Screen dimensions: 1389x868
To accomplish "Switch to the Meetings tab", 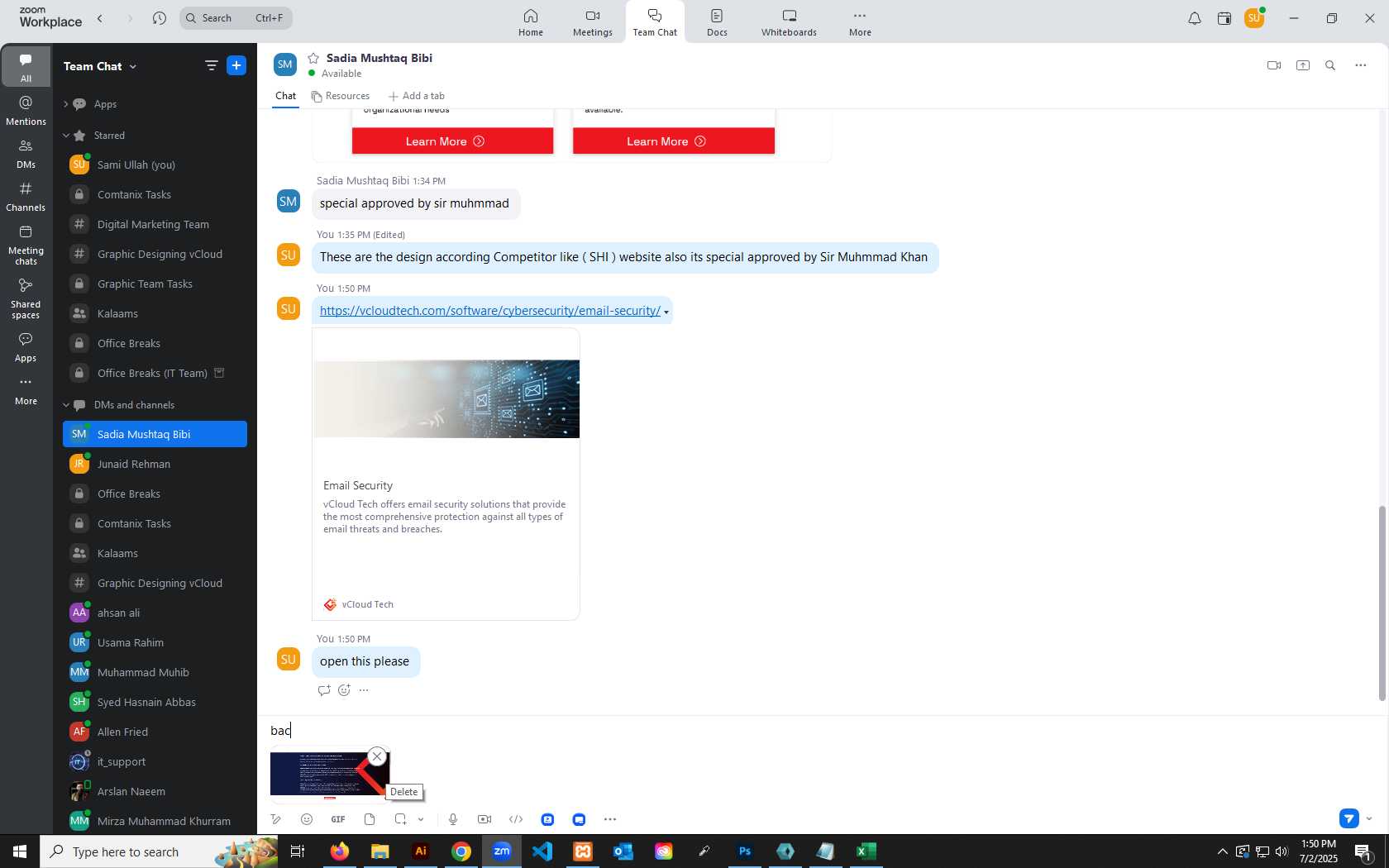I will (593, 22).
